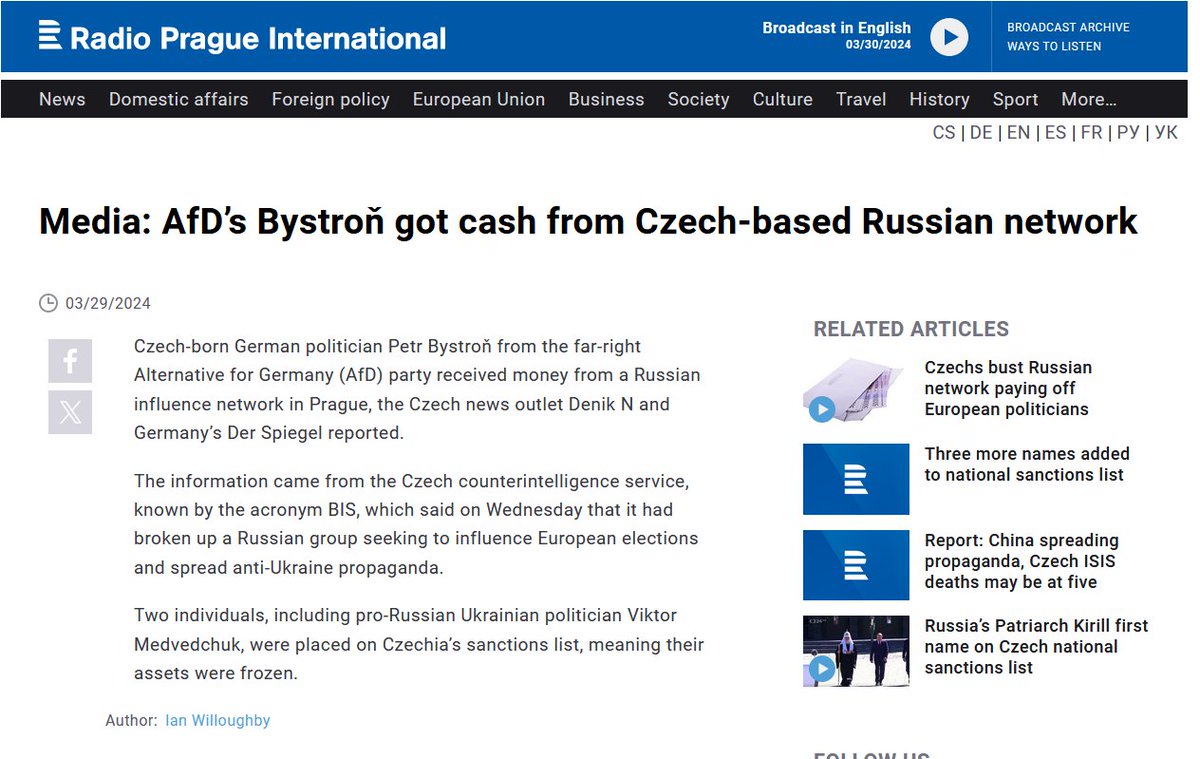1200x759 pixels.
Task: Select the European Union menu item
Action: click(478, 99)
